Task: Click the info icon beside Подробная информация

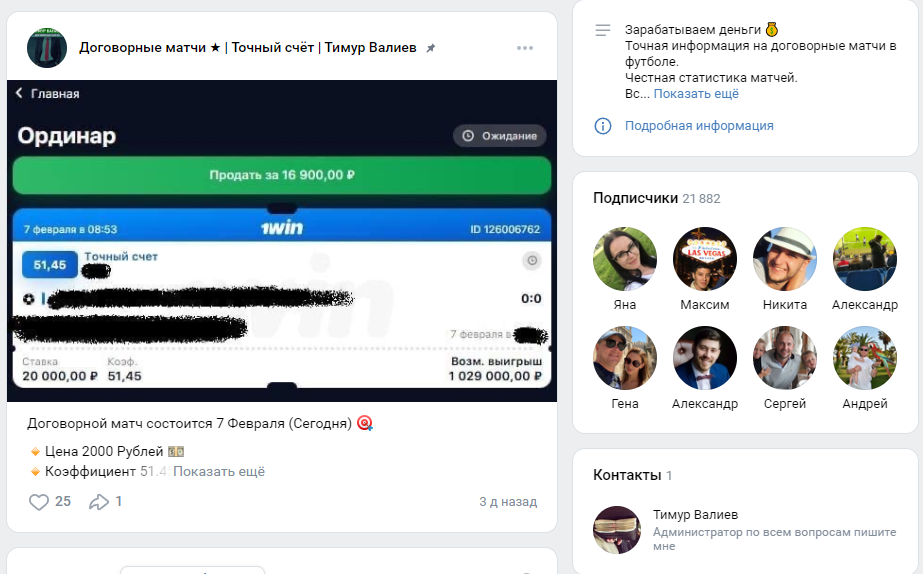Action: 602,126
